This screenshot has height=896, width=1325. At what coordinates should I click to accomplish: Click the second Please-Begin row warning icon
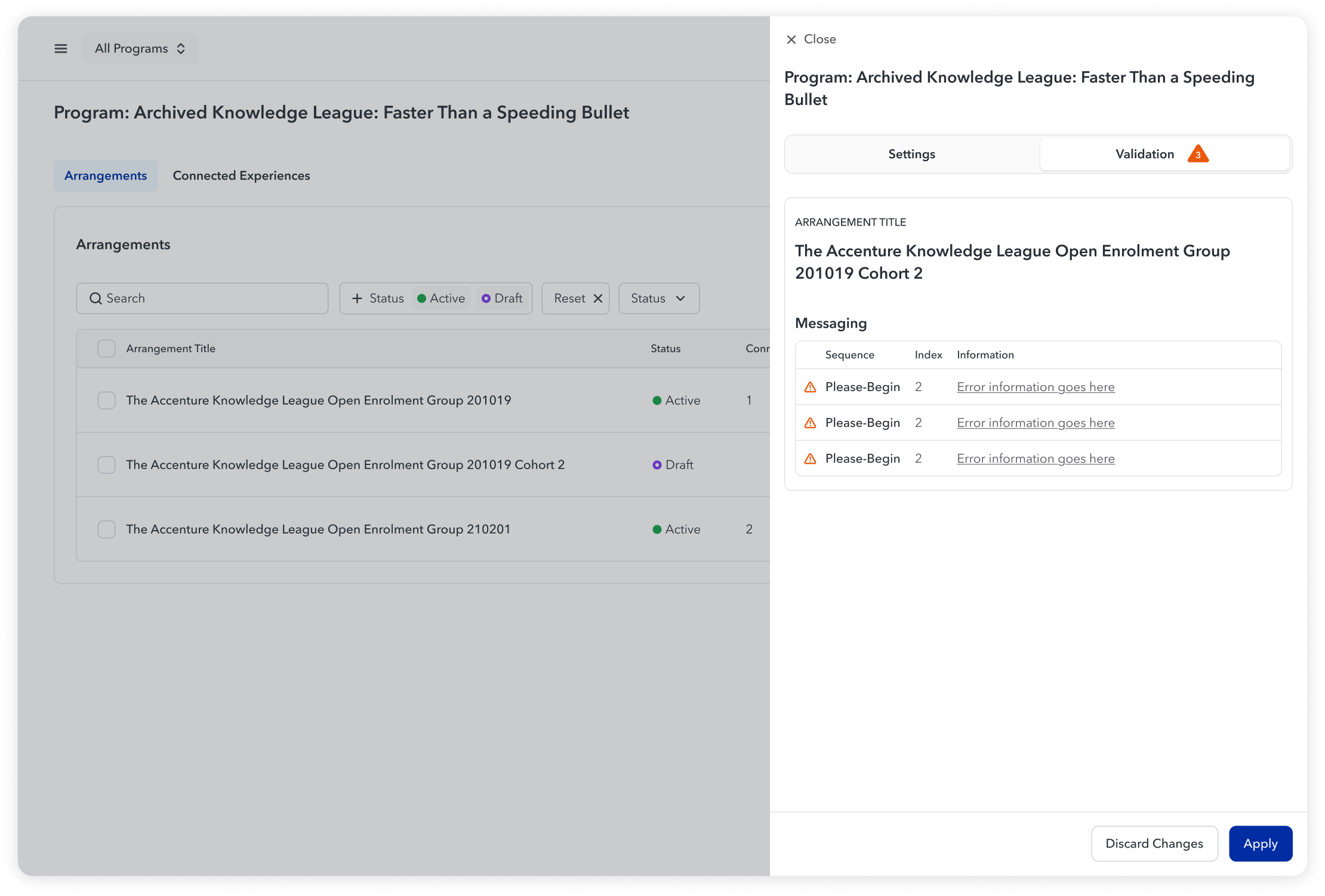[x=810, y=423]
